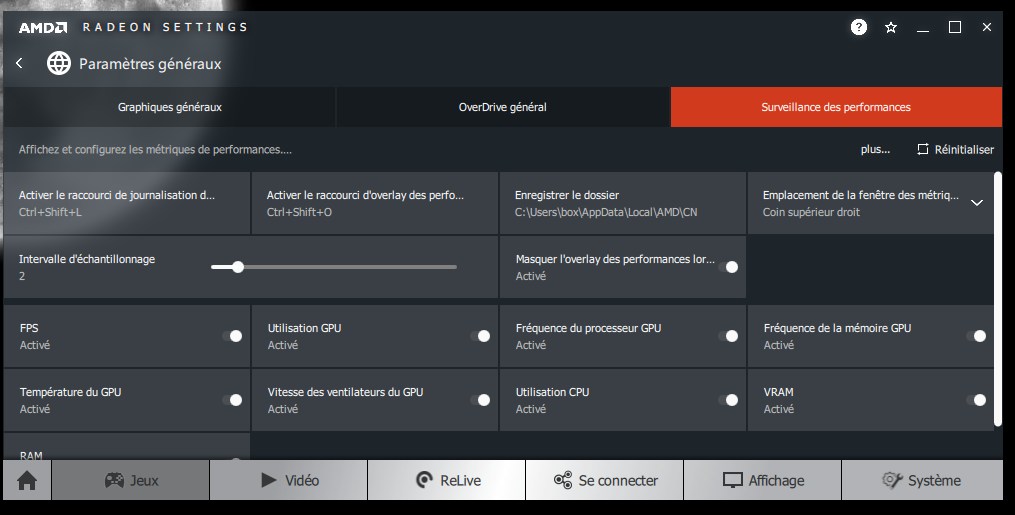Click the sampling interval value 2
Image resolution: width=1015 pixels, height=515 pixels.
(22, 276)
